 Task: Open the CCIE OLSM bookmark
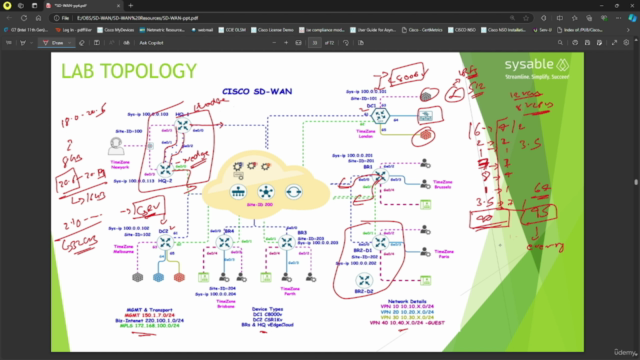[x=232, y=30]
